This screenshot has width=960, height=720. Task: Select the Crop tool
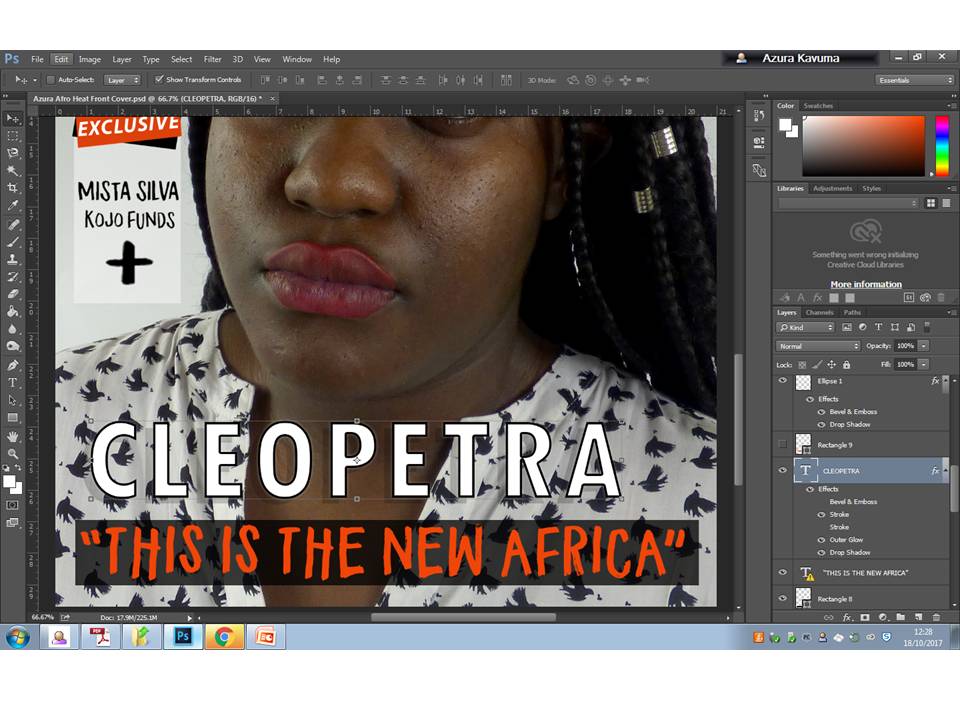[12, 188]
